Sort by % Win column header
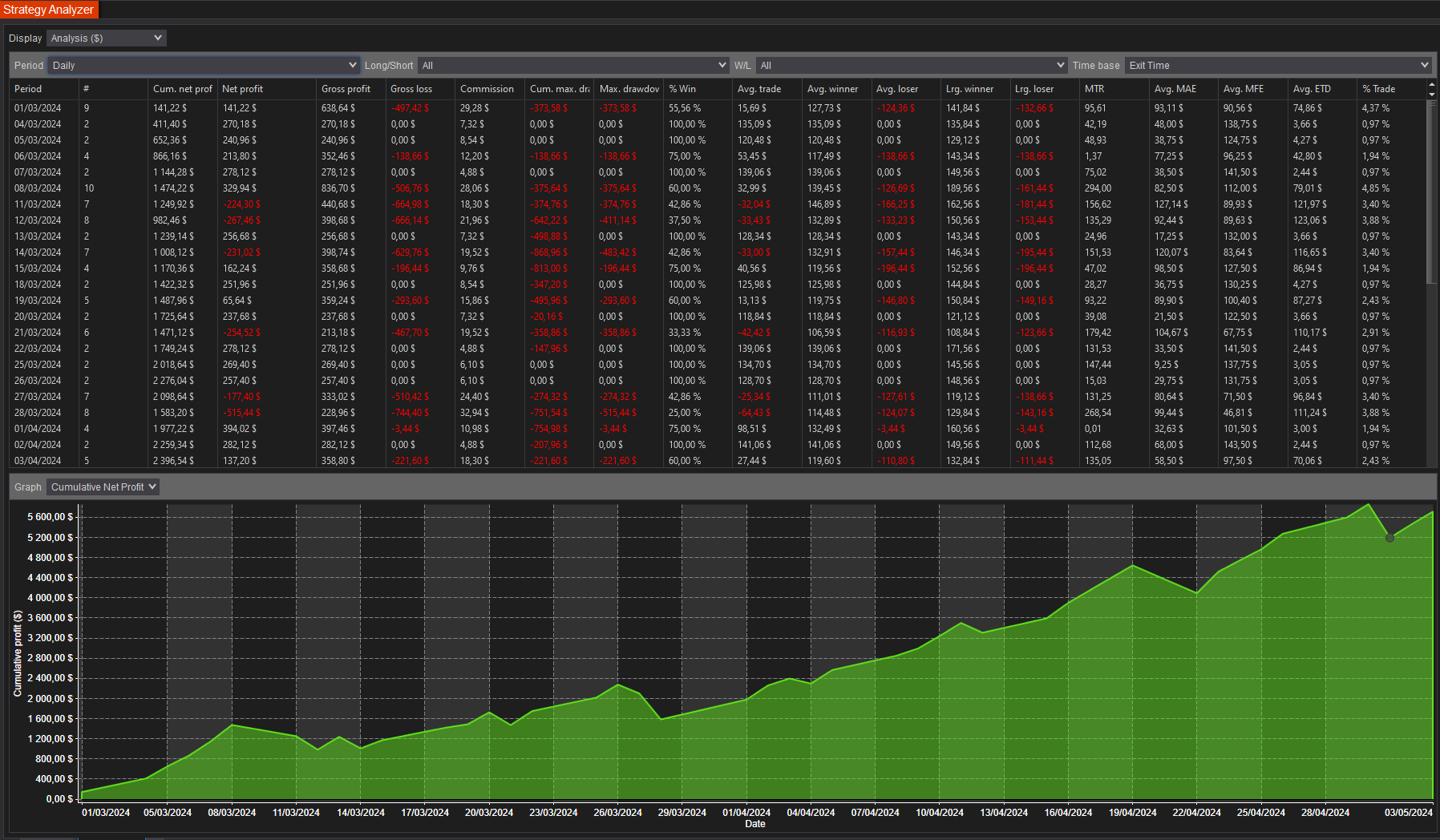 (x=698, y=89)
